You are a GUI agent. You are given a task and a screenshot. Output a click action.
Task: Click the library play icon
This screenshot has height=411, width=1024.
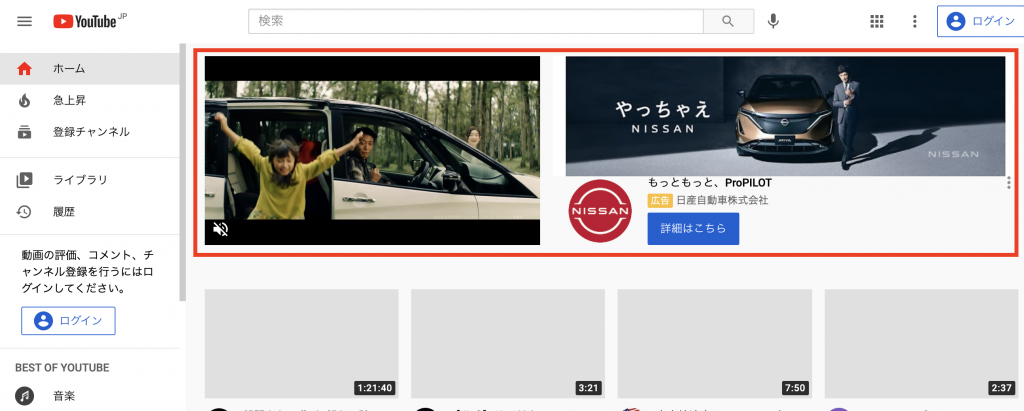[24, 180]
